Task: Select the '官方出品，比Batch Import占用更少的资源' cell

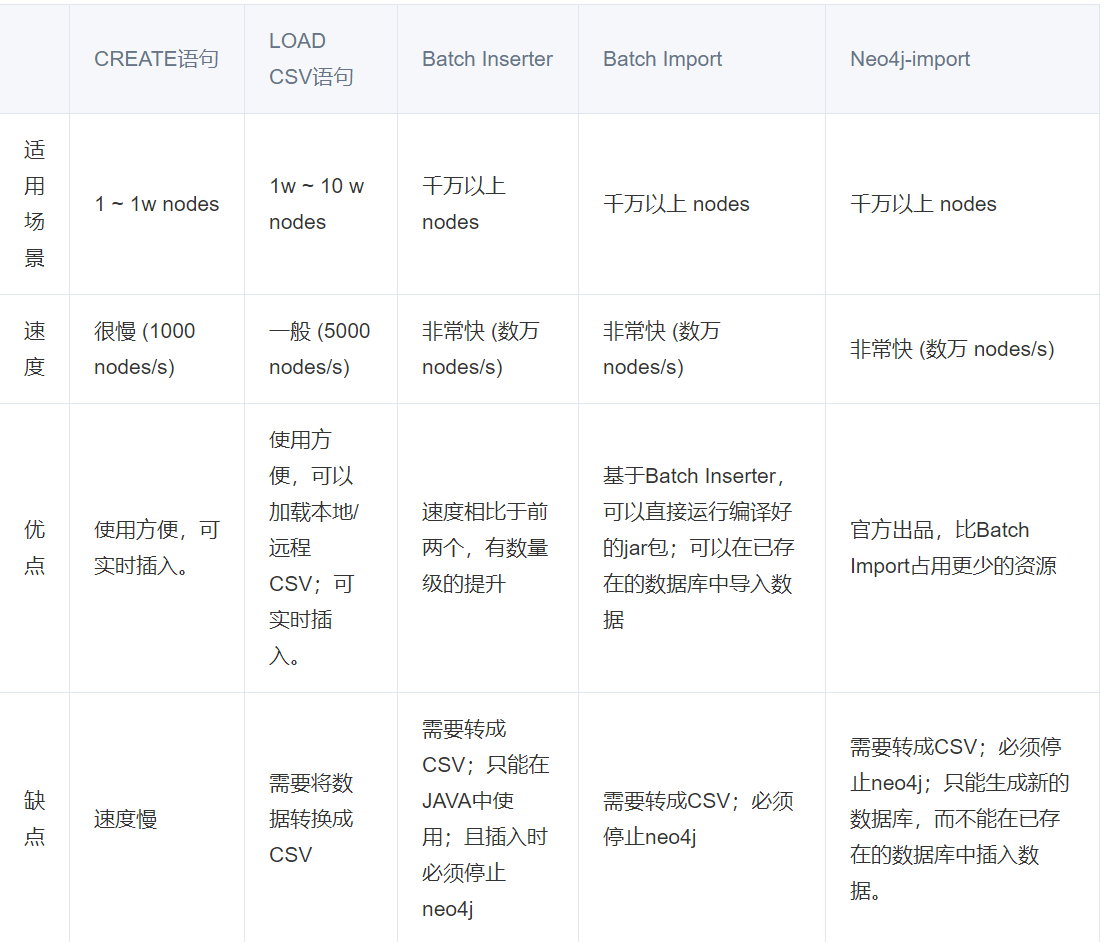Action: point(962,548)
